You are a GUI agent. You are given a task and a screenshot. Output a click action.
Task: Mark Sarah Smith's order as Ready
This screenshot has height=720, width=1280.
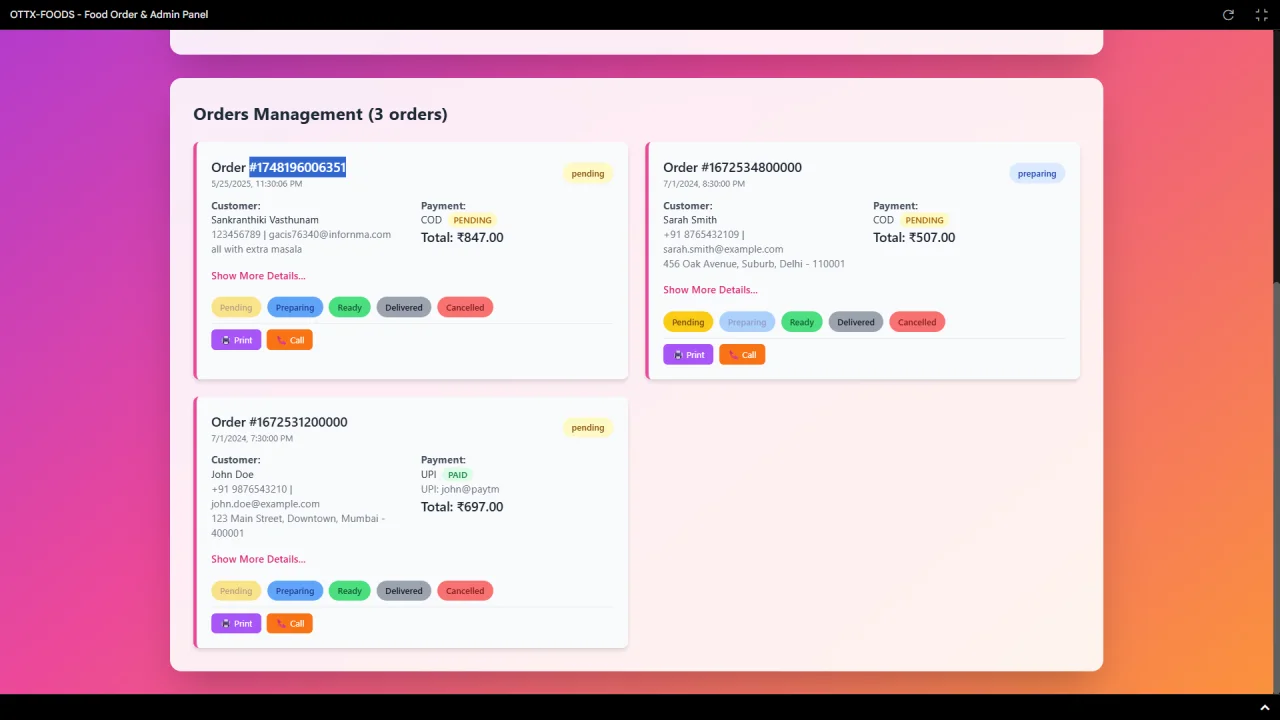(x=802, y=322)
